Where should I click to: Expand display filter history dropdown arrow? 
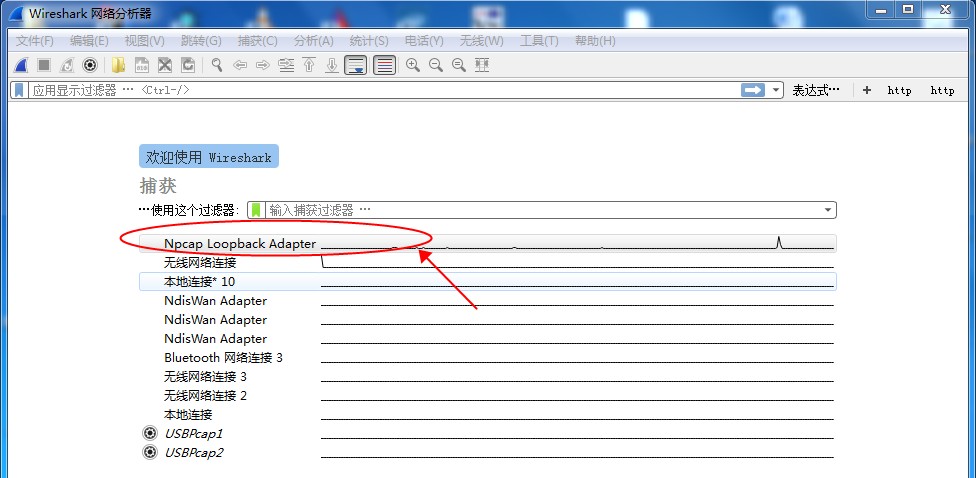tap(776, 90)
